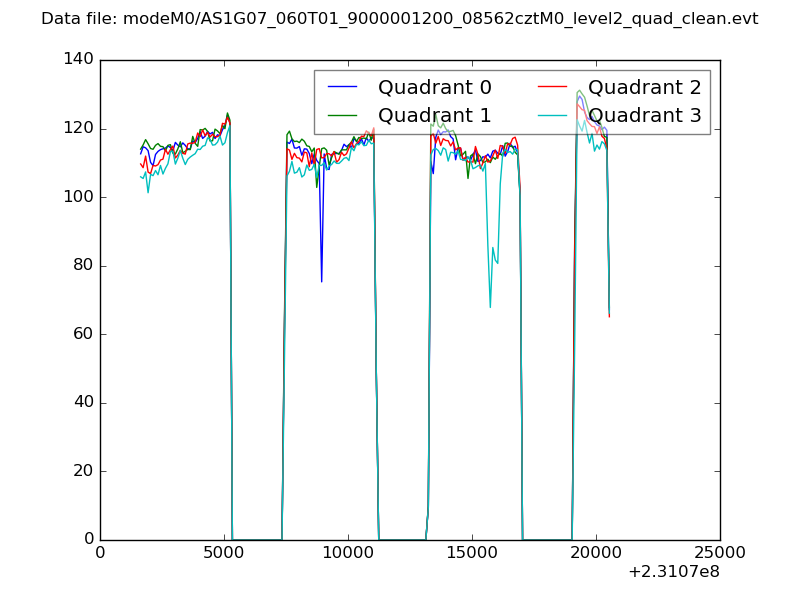Click the 20000 tick on x-axis

[x=596, y=553]
